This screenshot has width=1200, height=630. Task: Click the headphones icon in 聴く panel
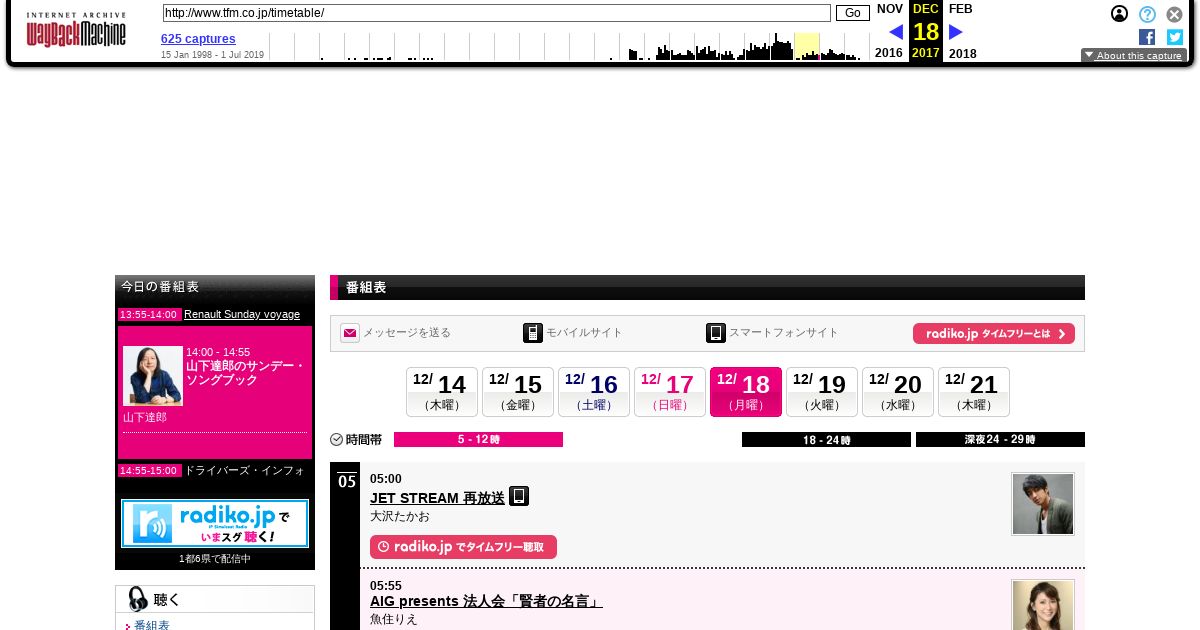(x=138, y=599)
